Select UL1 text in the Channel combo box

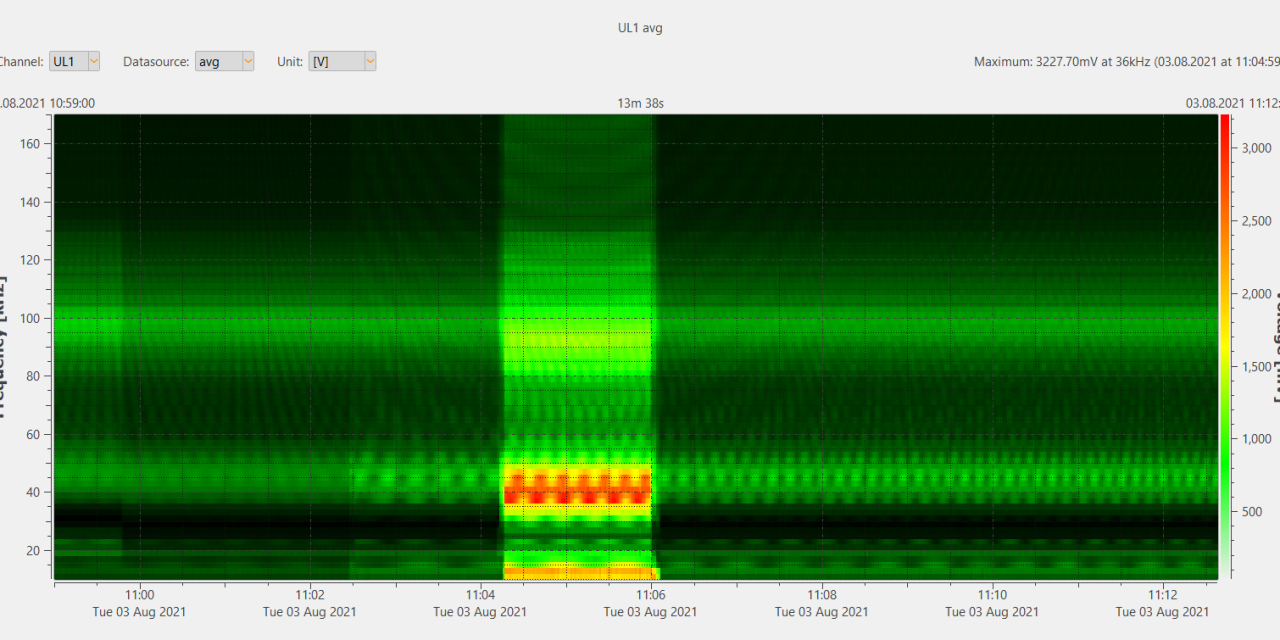coord(66,61)
